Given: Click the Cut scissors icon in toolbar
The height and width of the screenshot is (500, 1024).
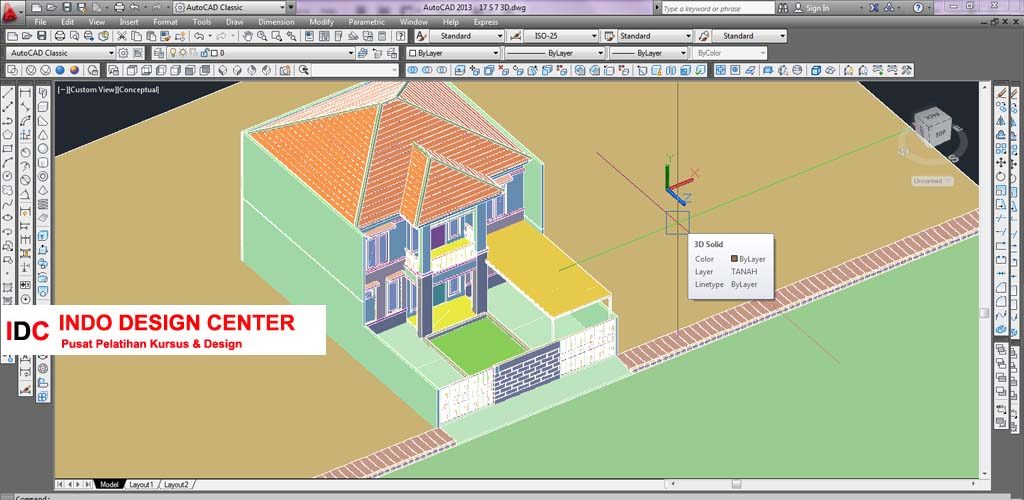Looking at the screenshot, I should [x=121, y=36].
